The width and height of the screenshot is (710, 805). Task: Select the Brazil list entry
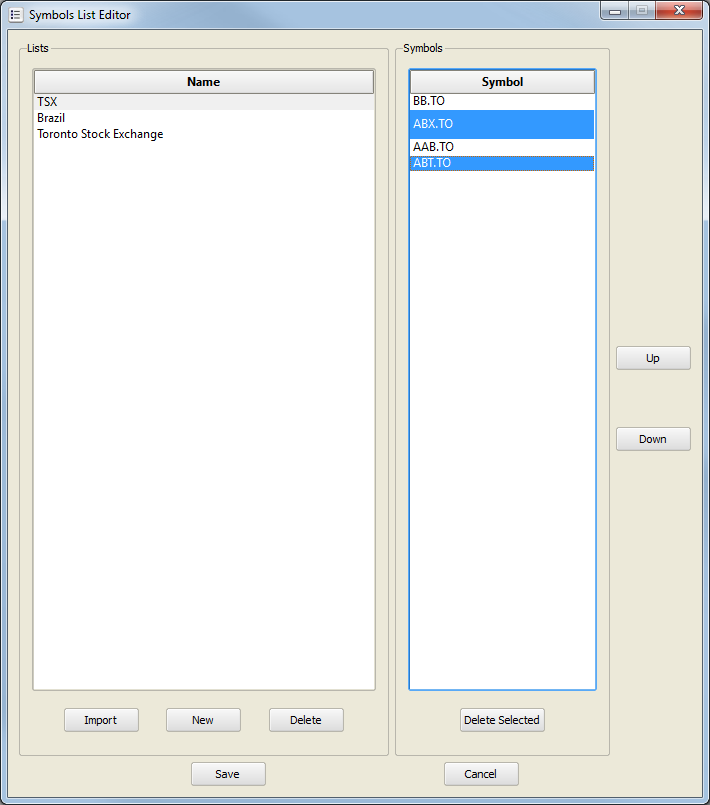pyautogui.click(x=51, y=118)
